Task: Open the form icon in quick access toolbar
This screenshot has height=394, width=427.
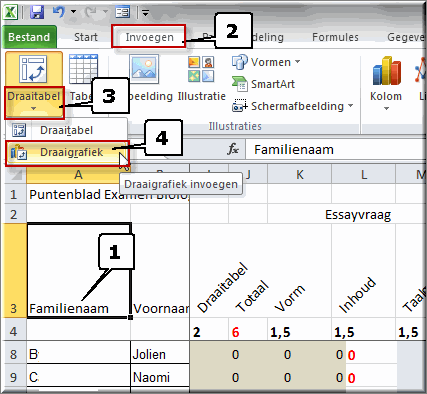Action: point(122,13)
